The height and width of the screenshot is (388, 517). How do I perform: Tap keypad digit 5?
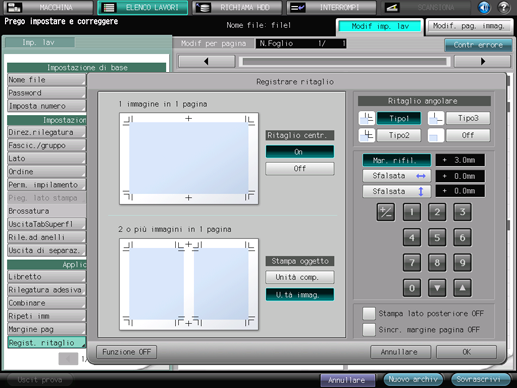pyautogui.click(x=437, y=237)
